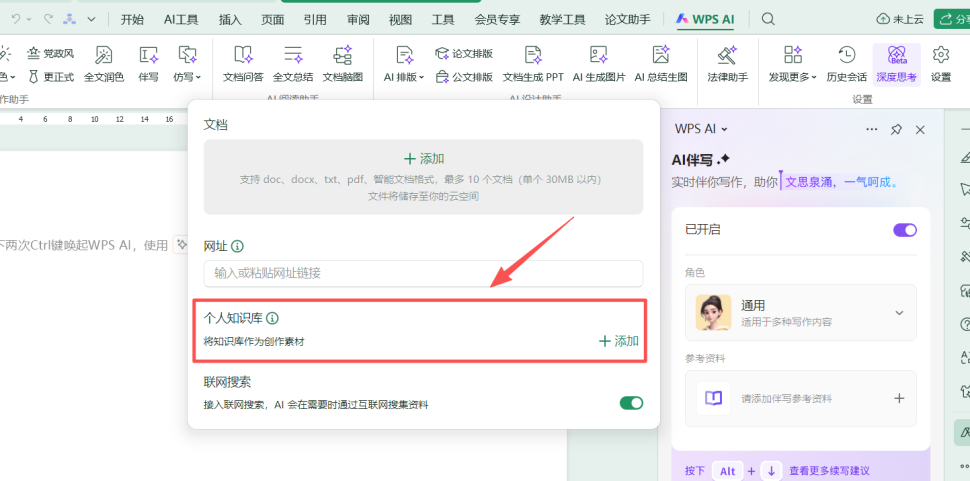The width and height of the screenshot is (970, 481).
Task: Close the WPS AI side panel
Action: click(920, 129)
